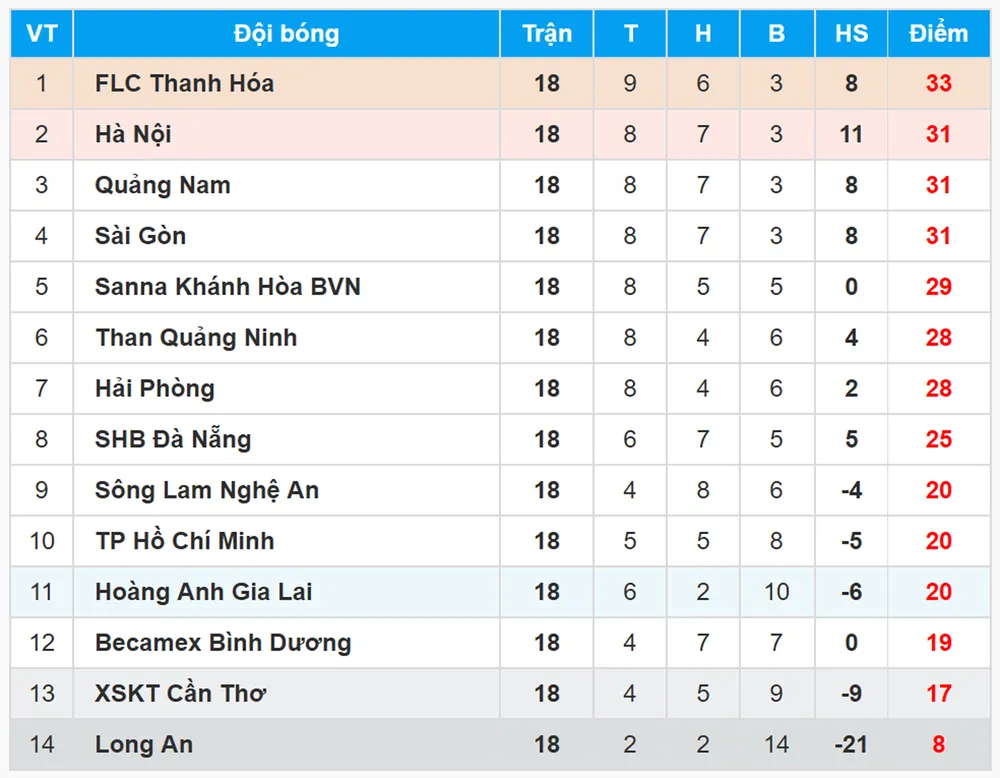Click the Sài Gòn team name

click(x=140, y=237)
